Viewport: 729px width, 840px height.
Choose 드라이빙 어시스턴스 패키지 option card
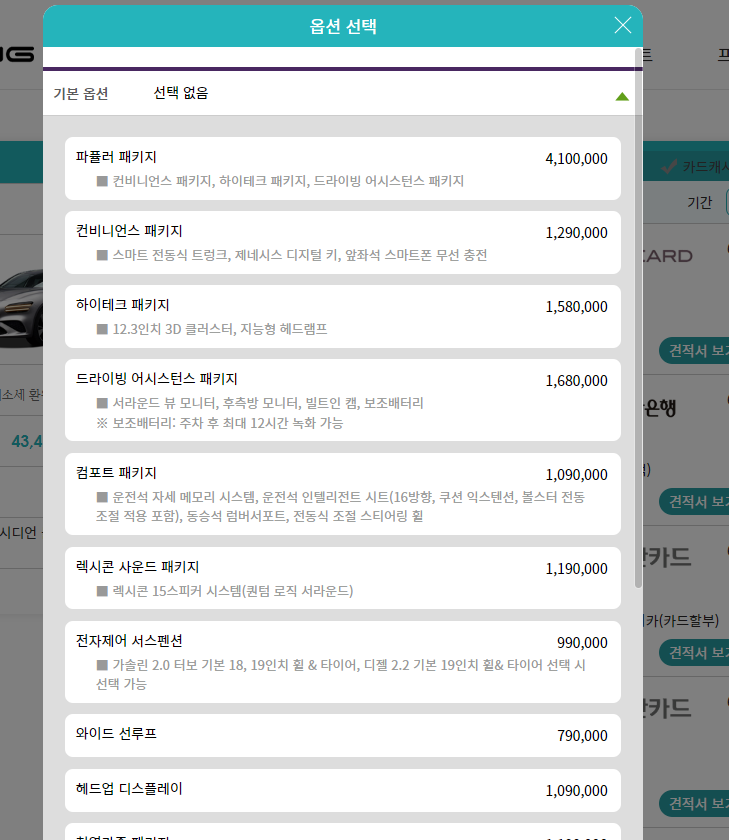[343, 400]
